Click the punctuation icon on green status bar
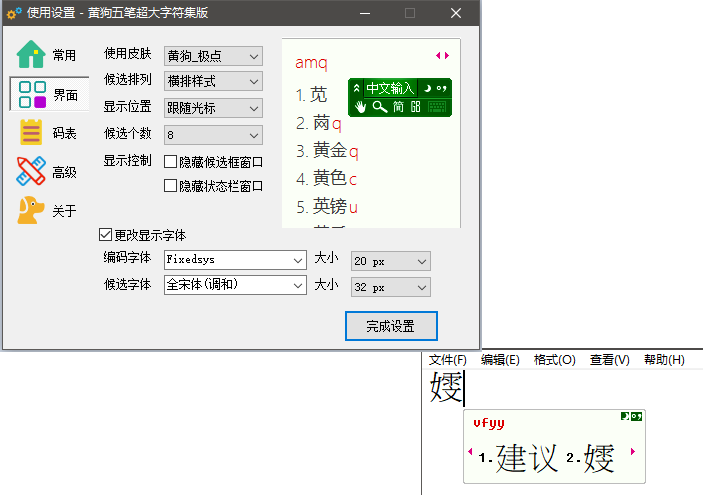 click(442, 88)
